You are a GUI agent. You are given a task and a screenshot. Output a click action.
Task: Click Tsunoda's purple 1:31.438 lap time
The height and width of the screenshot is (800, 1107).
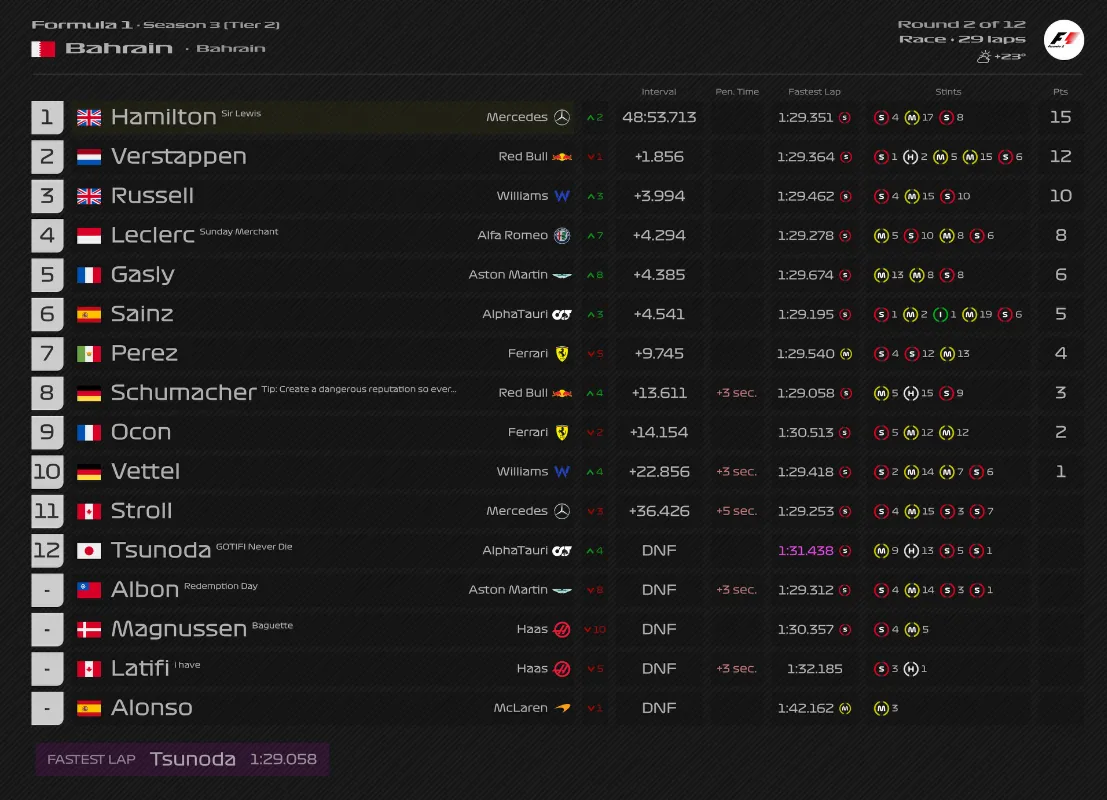pyautogui.click(x=805, y=550)
